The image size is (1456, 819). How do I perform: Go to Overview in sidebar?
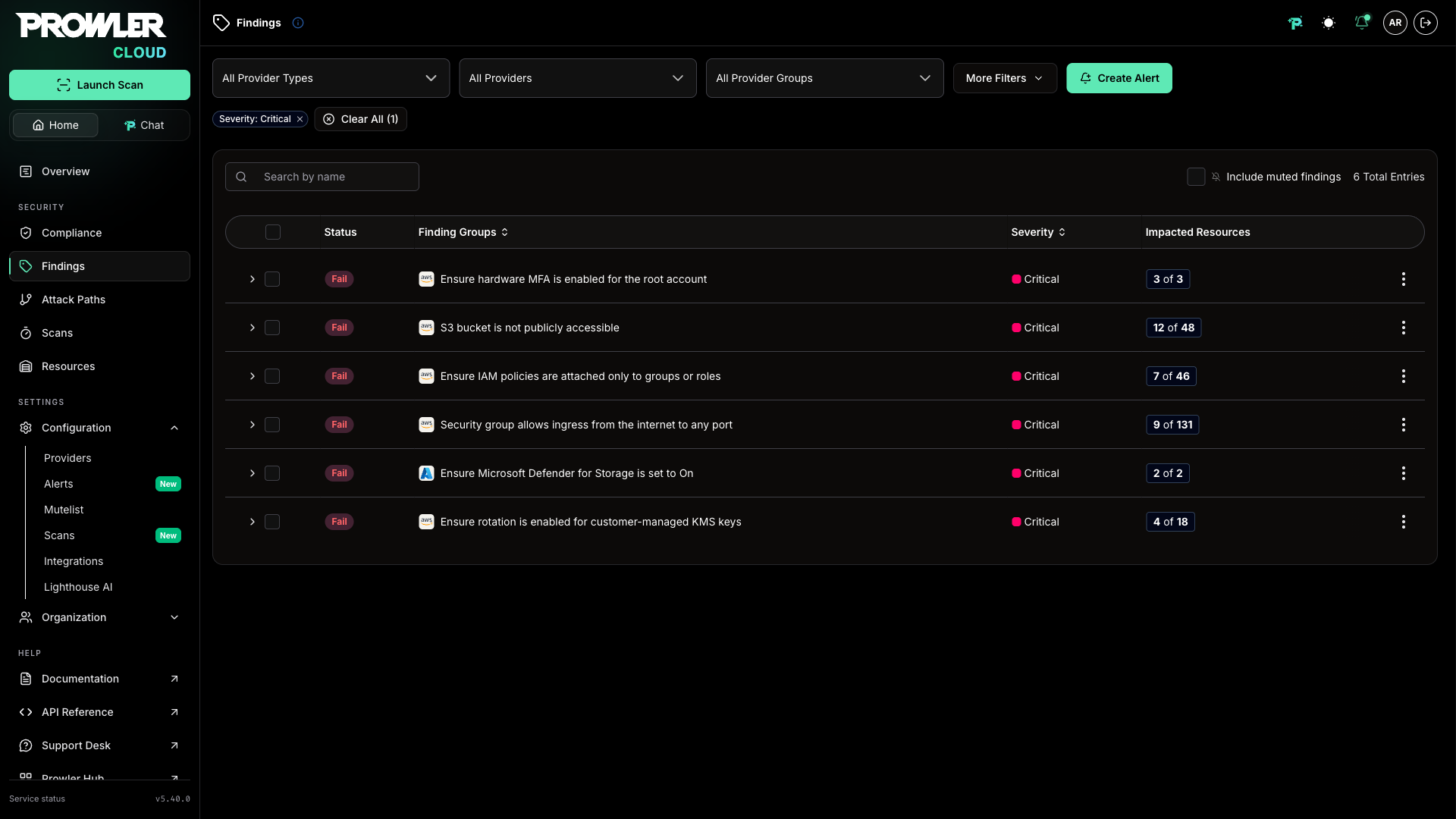(99, 171)
